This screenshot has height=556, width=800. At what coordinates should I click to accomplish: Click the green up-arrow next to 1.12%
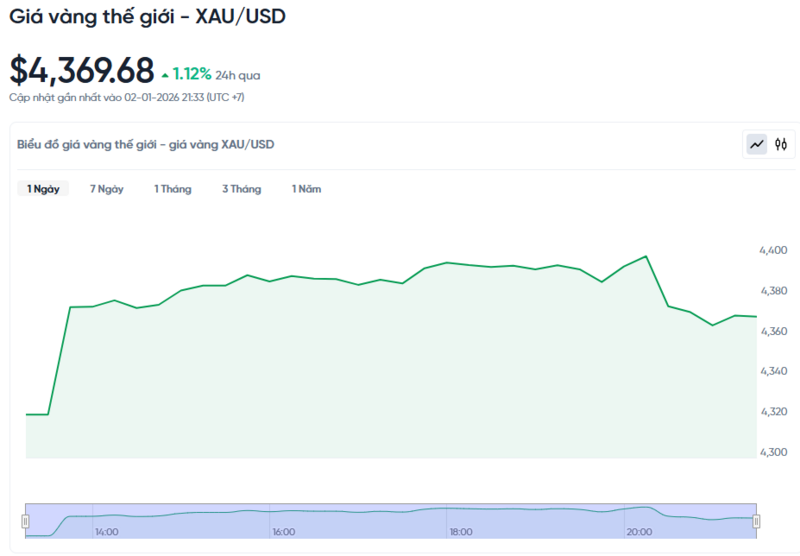[165, 74]
